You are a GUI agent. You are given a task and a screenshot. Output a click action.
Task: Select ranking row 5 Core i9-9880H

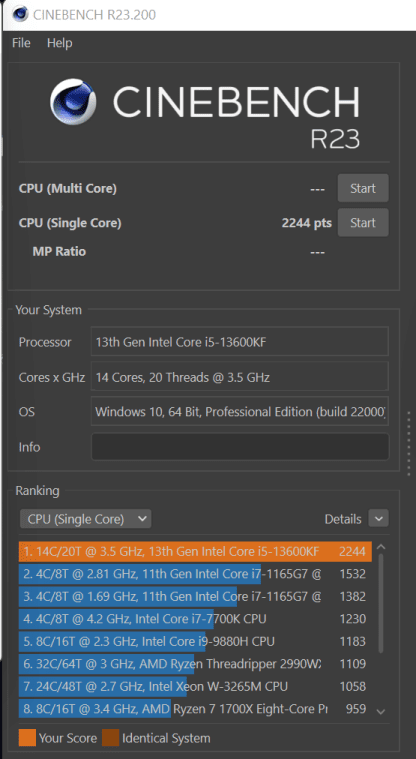195,641
